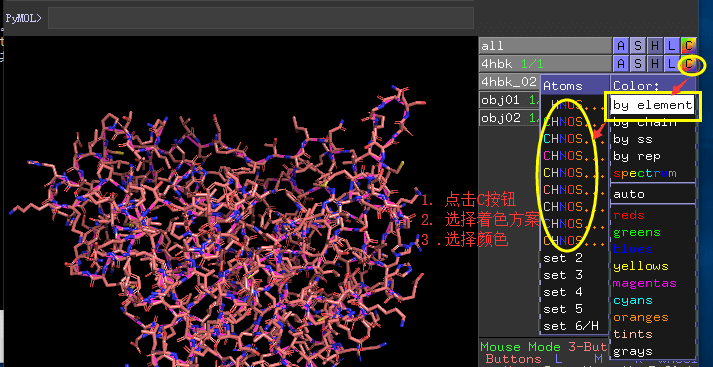
Task: Click the A action button for all
Action: click(x=621, y=46)
